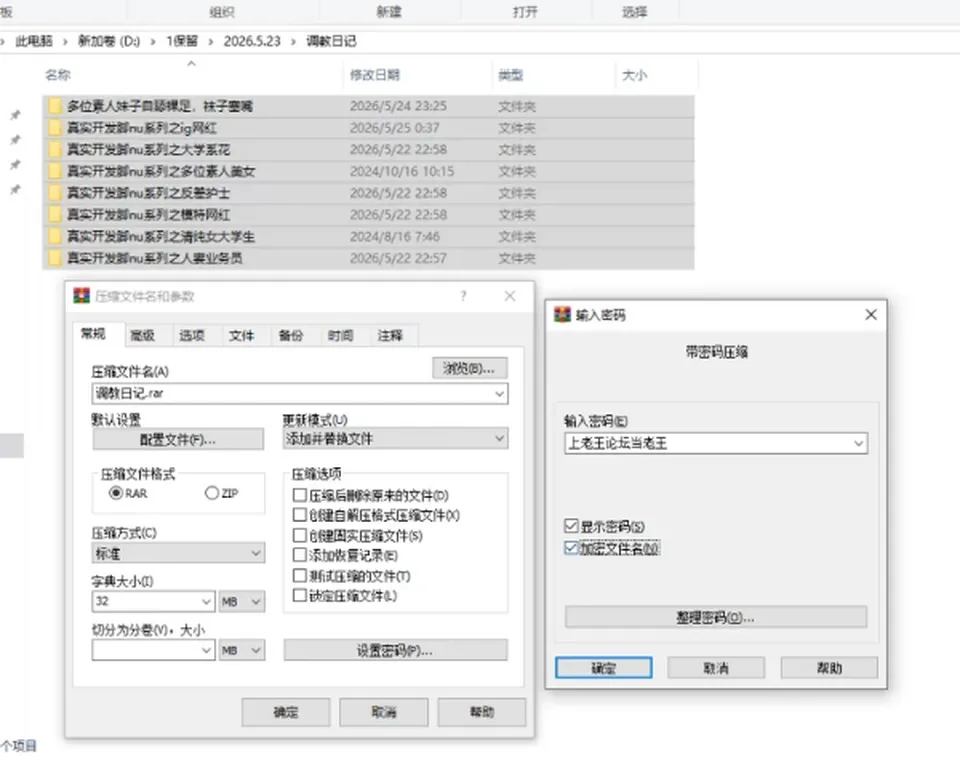Tick the 锁定压缩文件 checkbox
The height and width of the screenshot is (757, 960).
pyautogui.click(x=299, y=595)
